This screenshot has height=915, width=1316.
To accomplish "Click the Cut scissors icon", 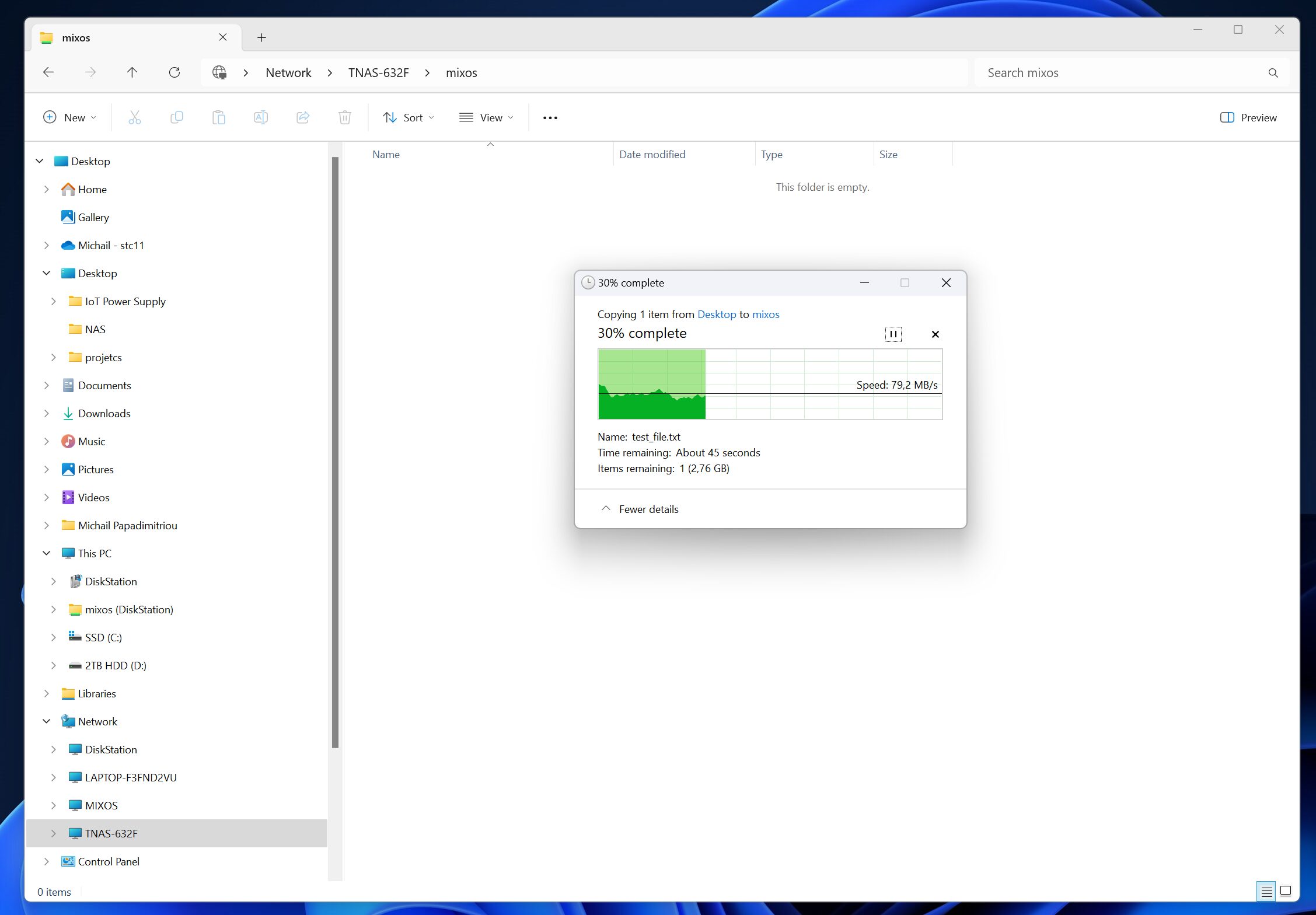I will 135,117.
